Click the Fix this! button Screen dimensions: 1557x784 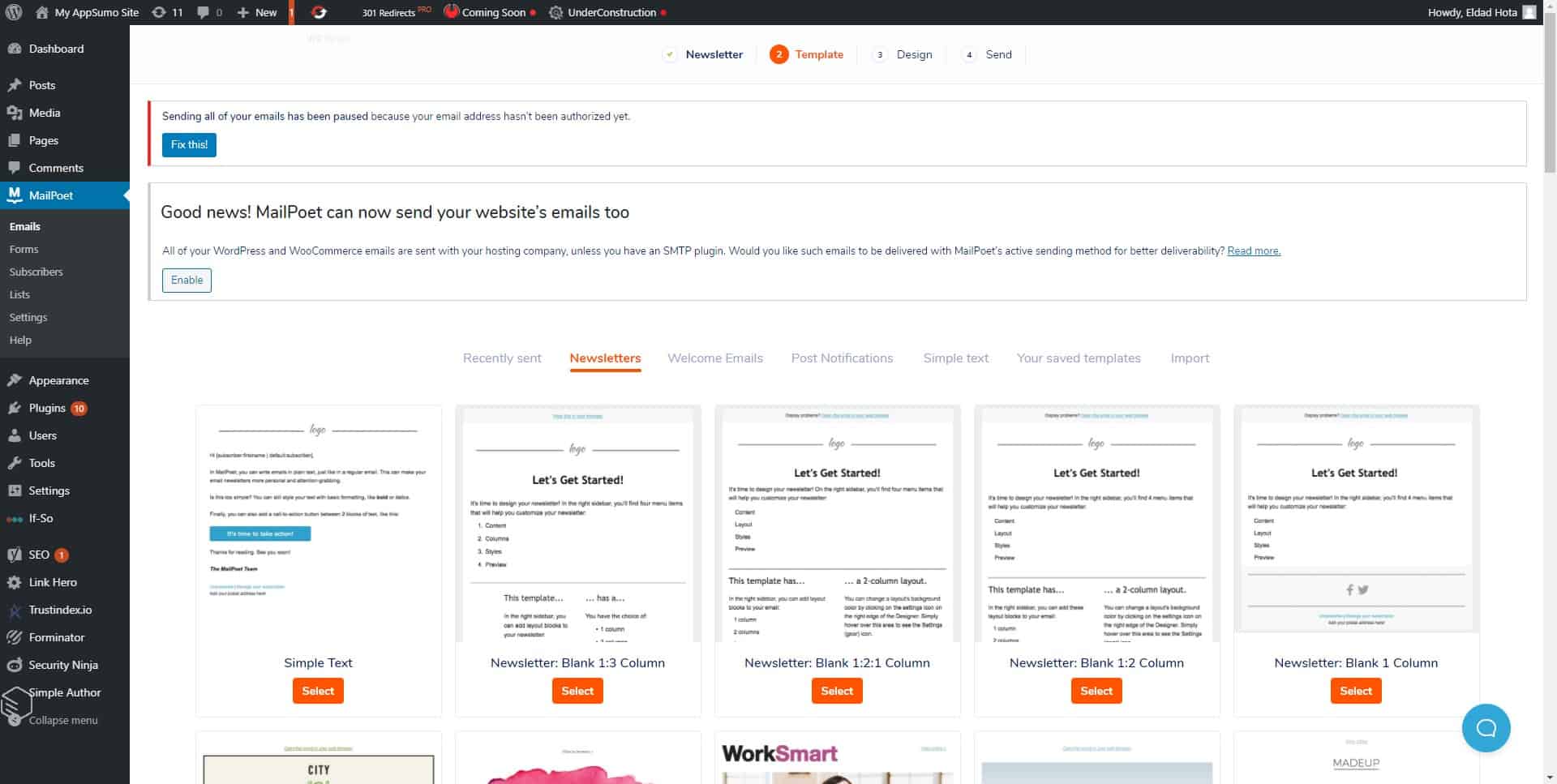tap(189, 145)
